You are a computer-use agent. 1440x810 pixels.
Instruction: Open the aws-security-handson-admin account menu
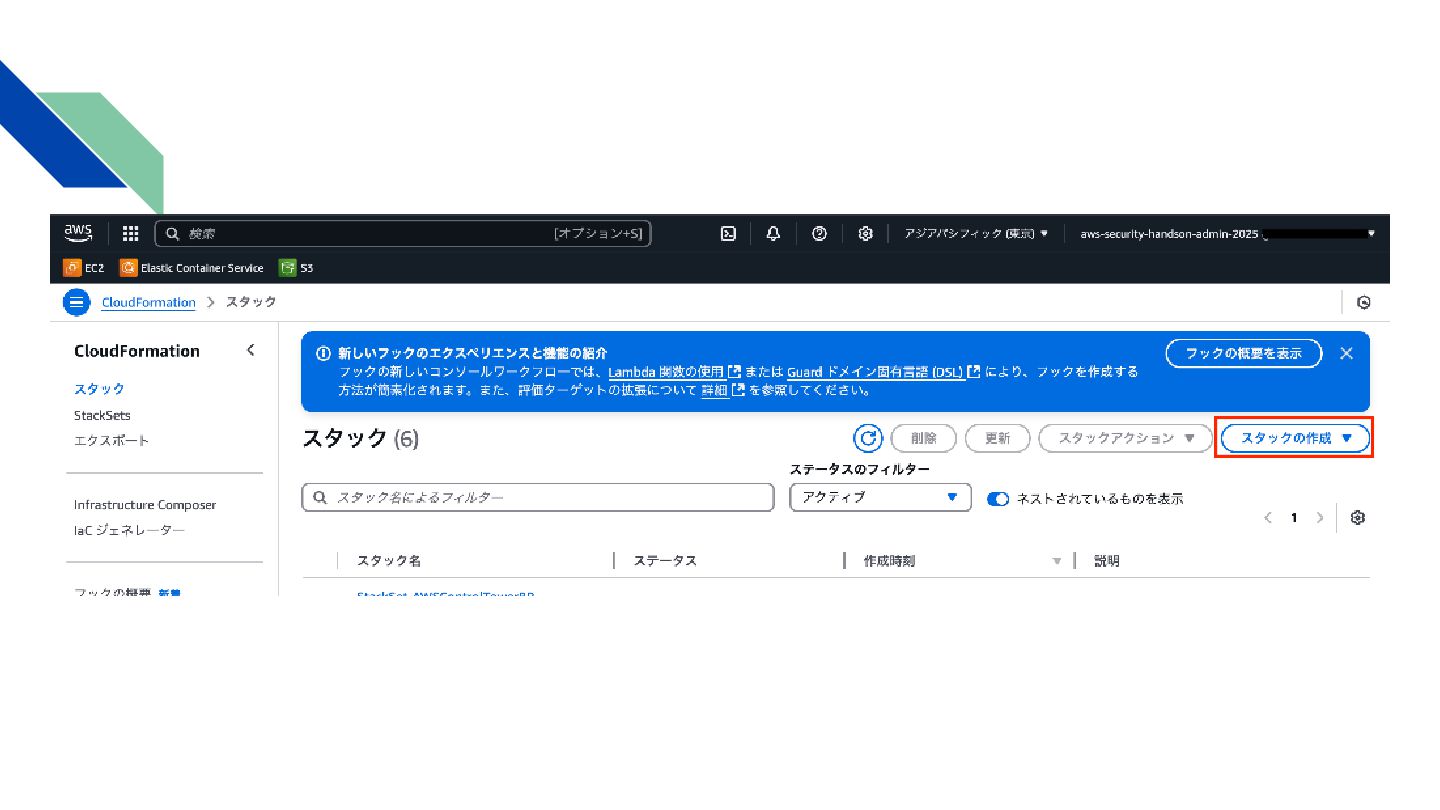1227,233
